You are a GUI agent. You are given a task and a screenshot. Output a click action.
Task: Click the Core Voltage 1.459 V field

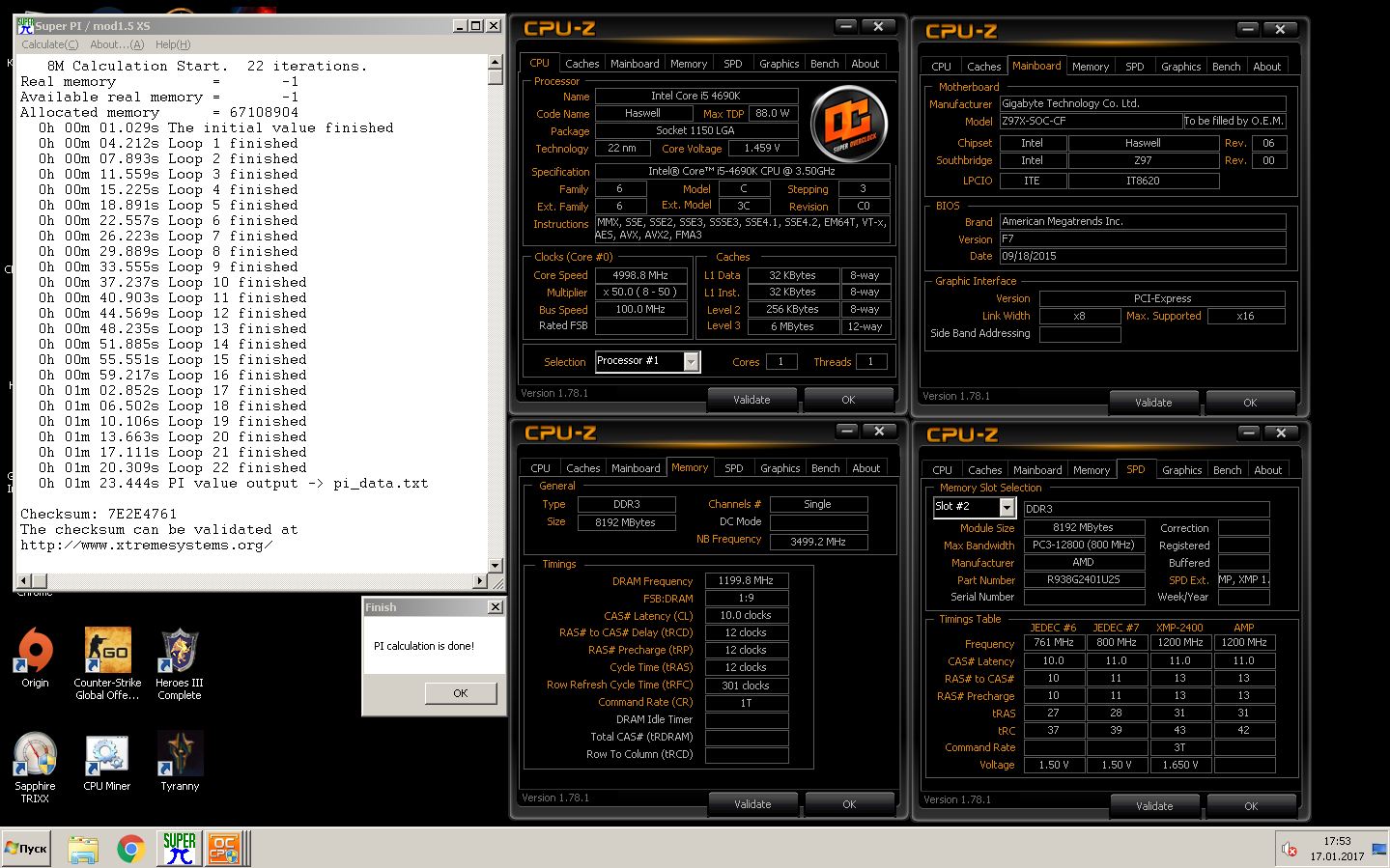[763, 148]
